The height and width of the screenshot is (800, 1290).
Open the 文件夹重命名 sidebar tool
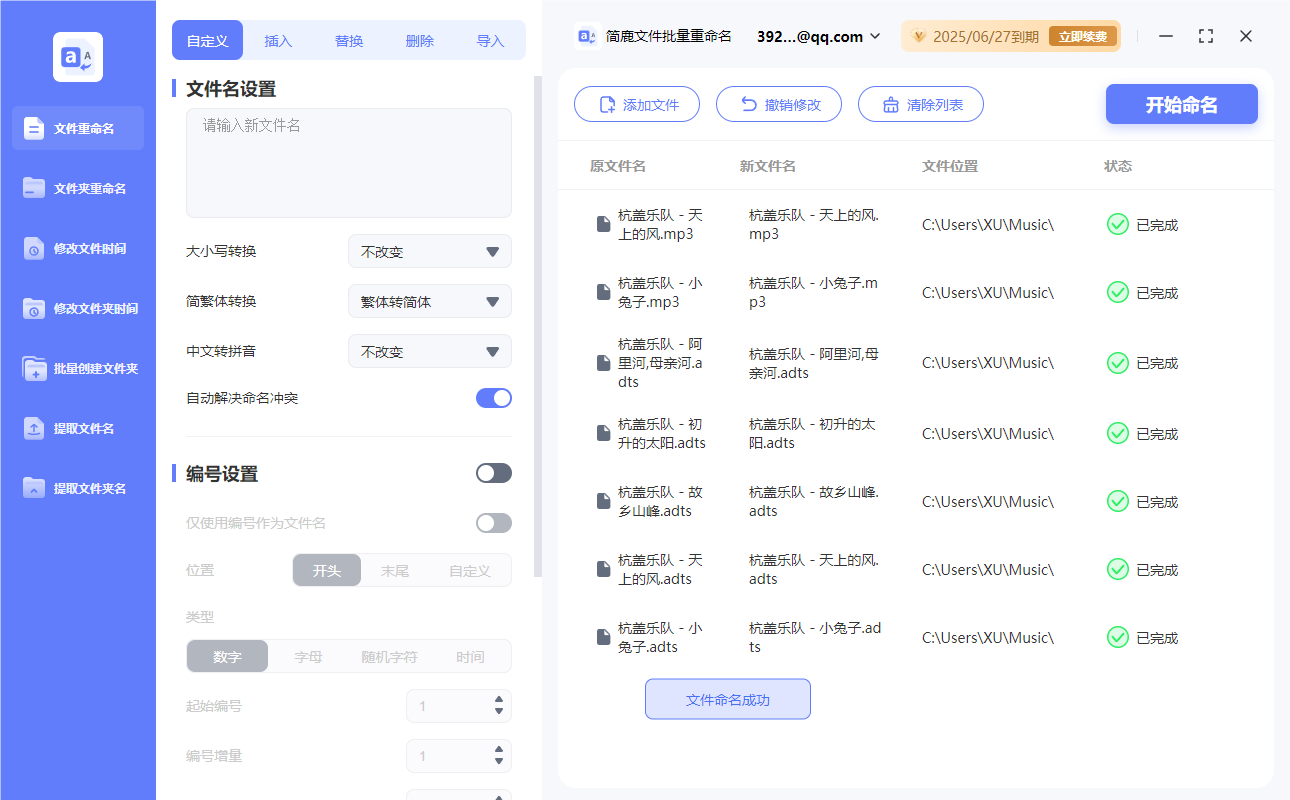[77, 188]
